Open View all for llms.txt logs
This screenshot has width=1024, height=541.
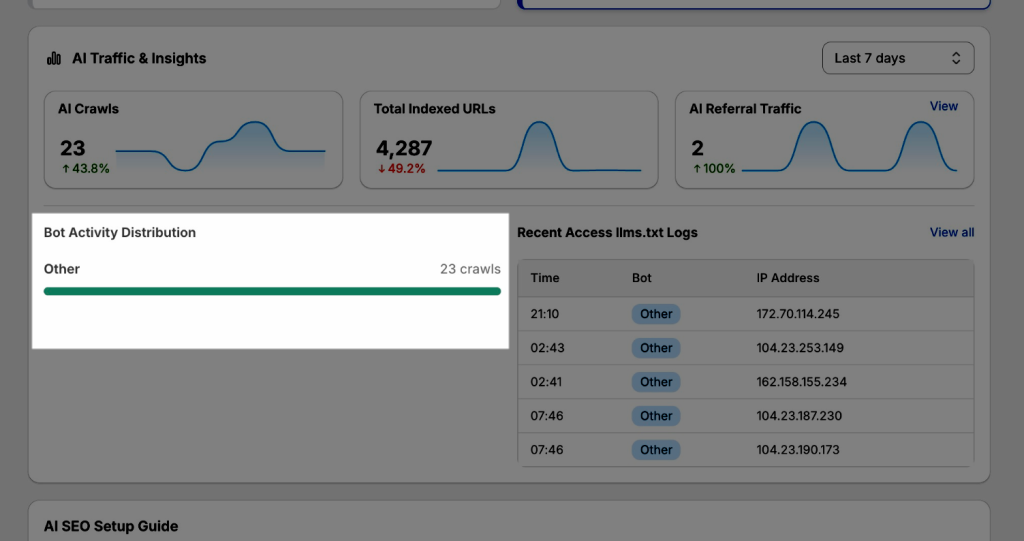pos(951,232)
